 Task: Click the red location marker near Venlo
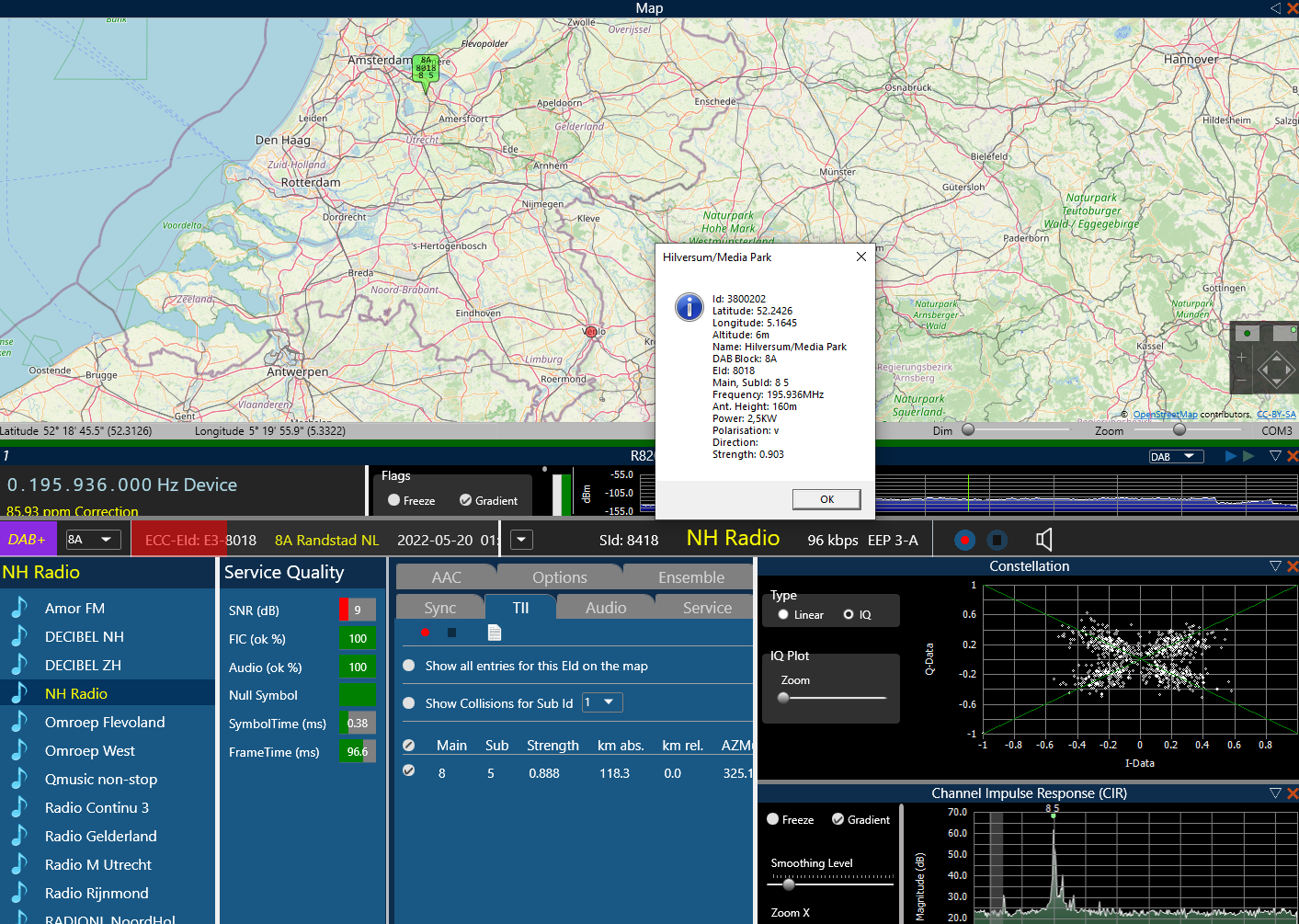(x=590, y=331)
